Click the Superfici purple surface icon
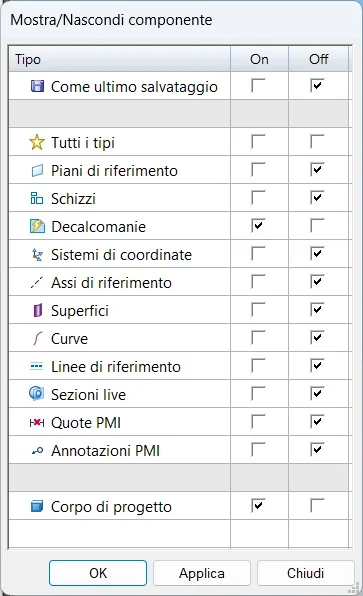 [x=37, y=311]
